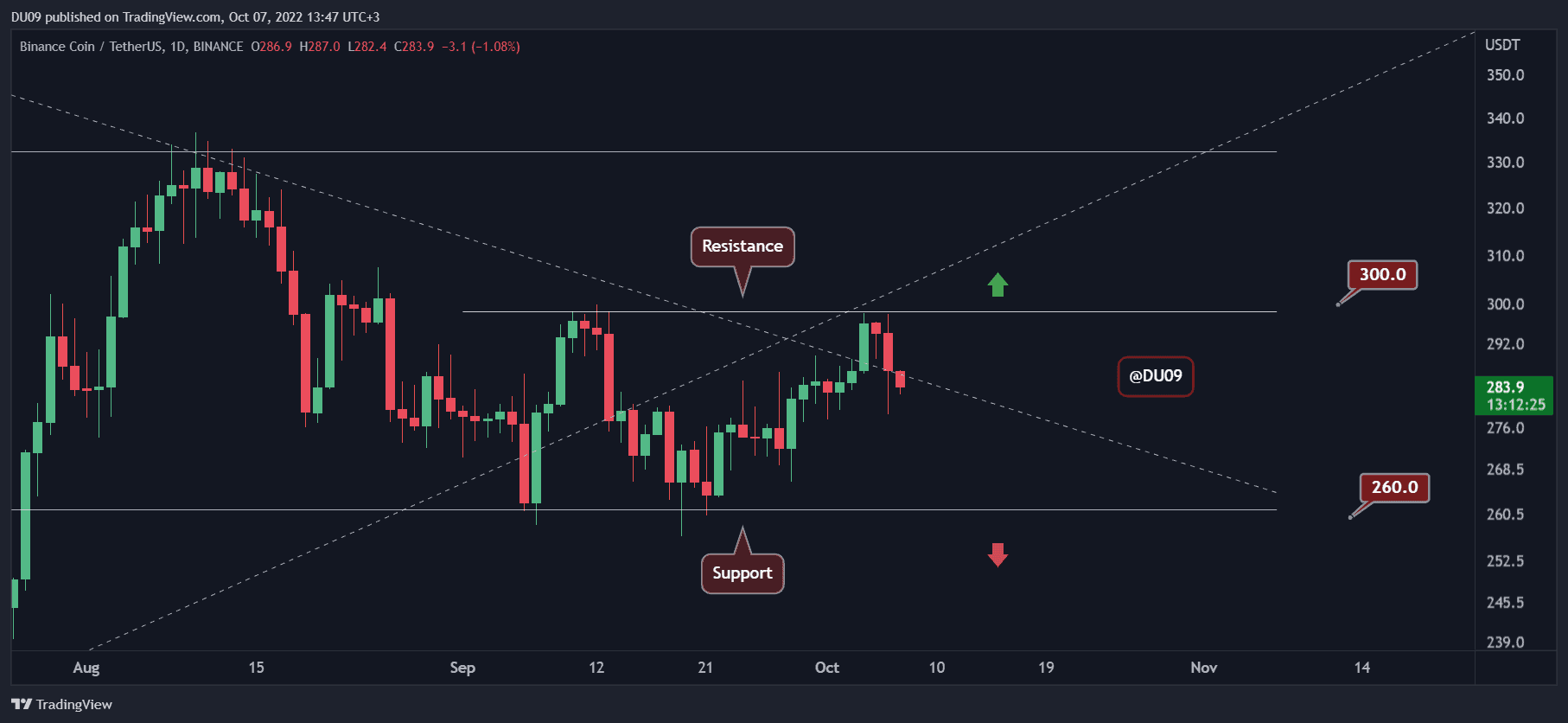Click the -3.1 (-1.08%) change value
This screenshot has height=723, width=1568.
(481, 47)
